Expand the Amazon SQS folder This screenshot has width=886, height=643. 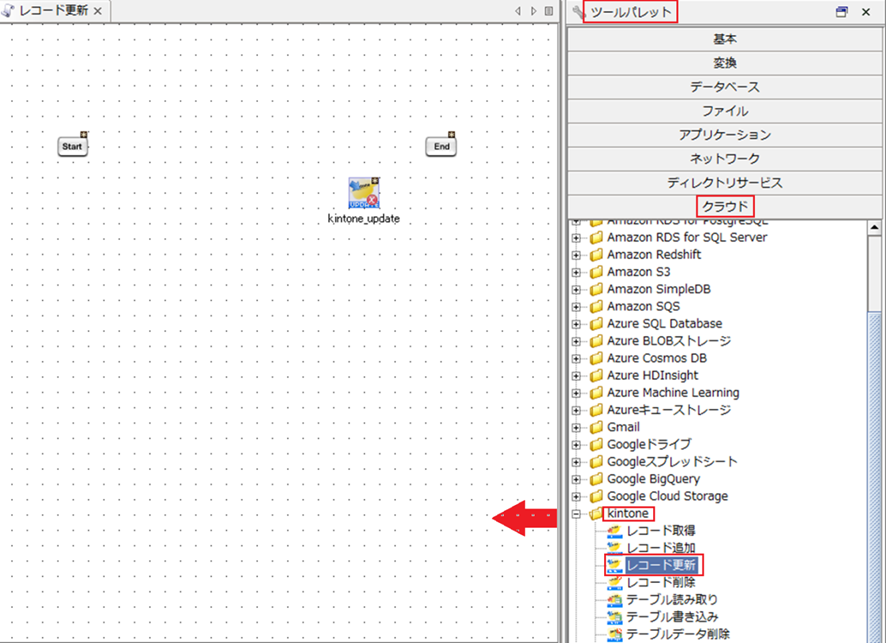[576, 307]
